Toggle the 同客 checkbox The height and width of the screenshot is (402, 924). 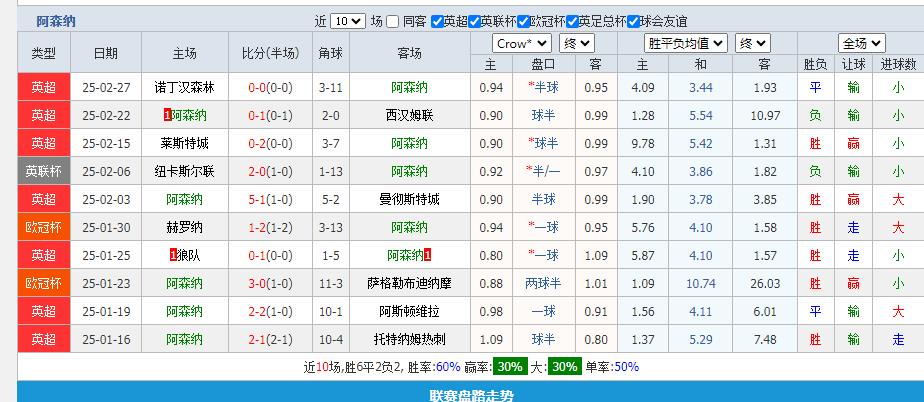[x=392, y=22]
